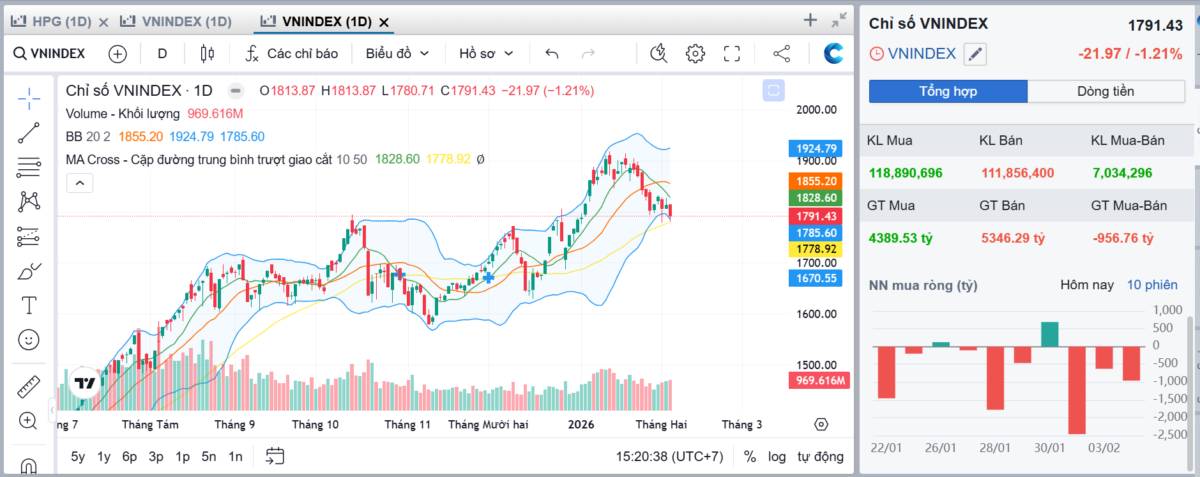Close the HPG (1D) tab

(x=103, y=21)
